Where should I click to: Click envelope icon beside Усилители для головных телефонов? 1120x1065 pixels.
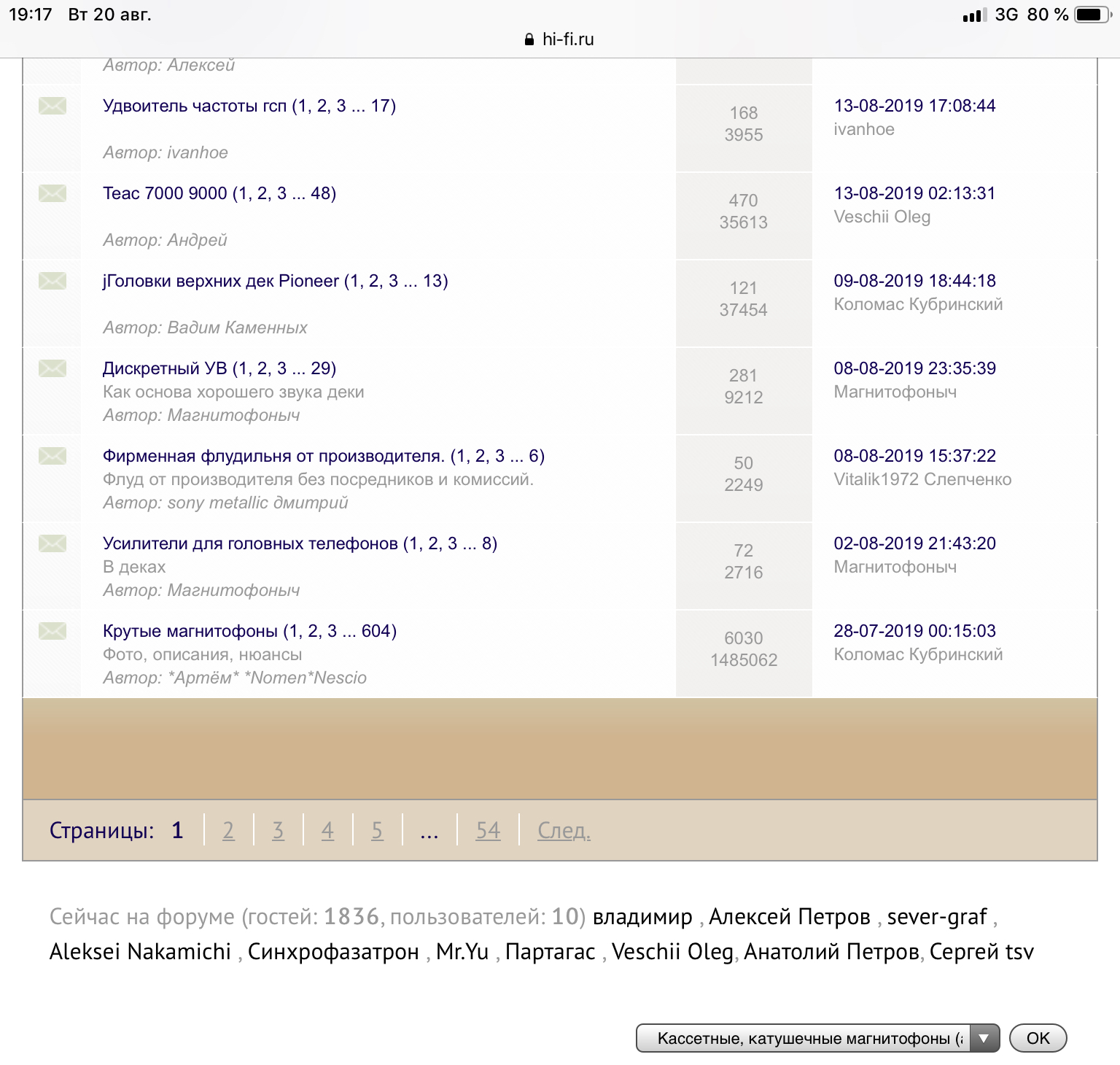click(52, 543)
